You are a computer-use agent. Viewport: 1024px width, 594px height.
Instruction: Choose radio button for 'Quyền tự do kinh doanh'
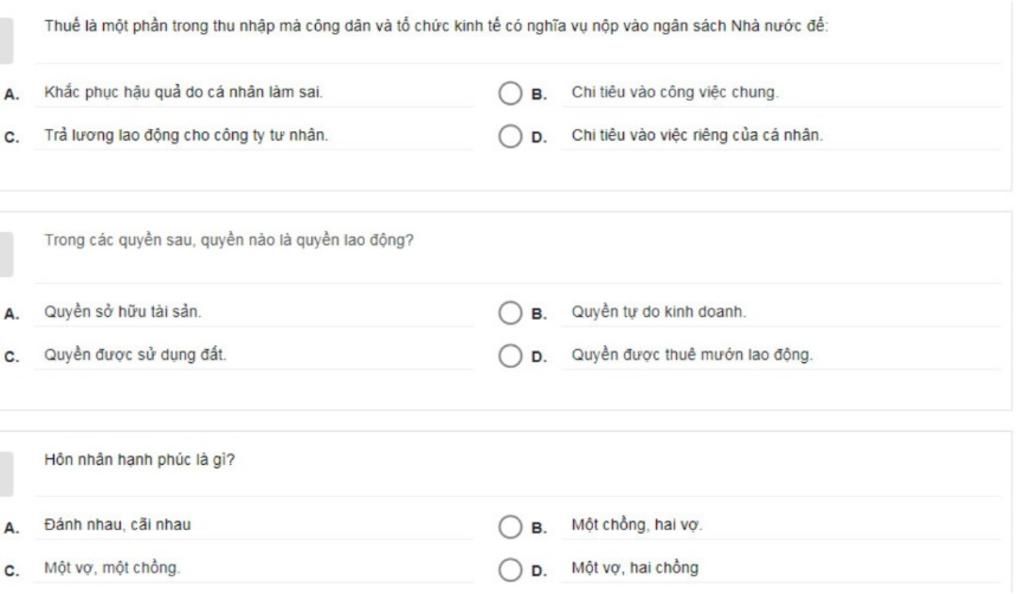click(510, 314)
